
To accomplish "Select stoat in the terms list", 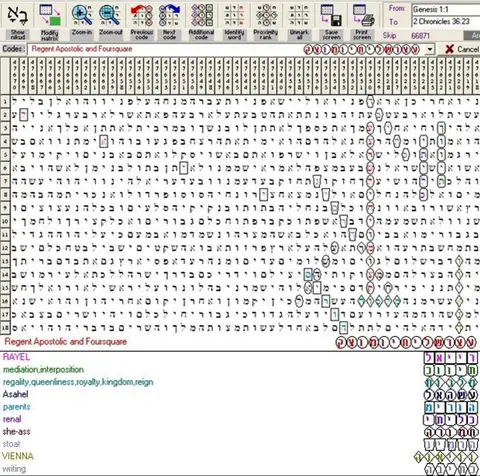I will 11,444.
